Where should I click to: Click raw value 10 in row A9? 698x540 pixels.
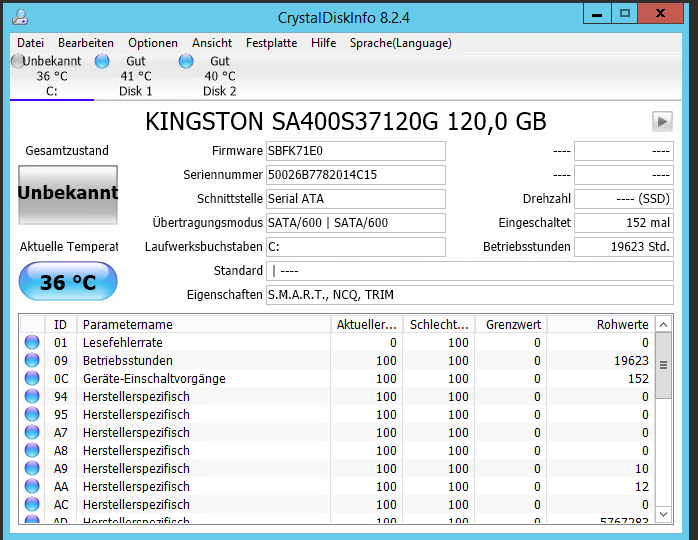641,469
